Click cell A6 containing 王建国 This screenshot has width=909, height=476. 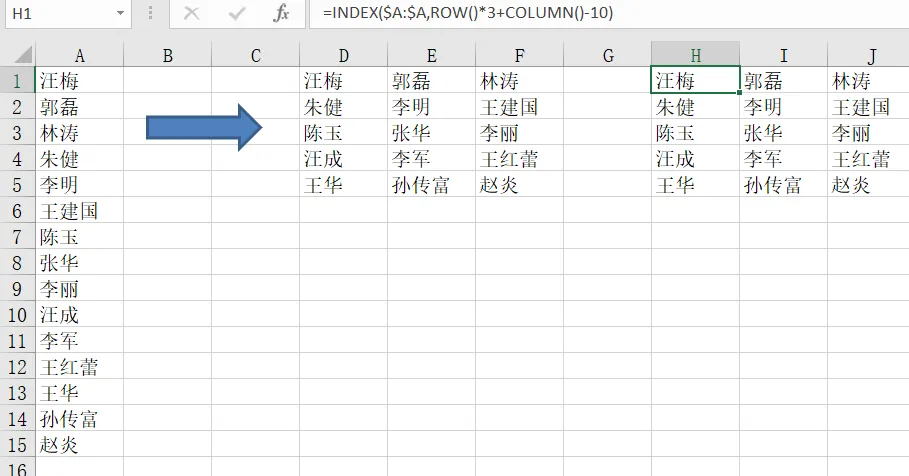(x=79, y=211)
